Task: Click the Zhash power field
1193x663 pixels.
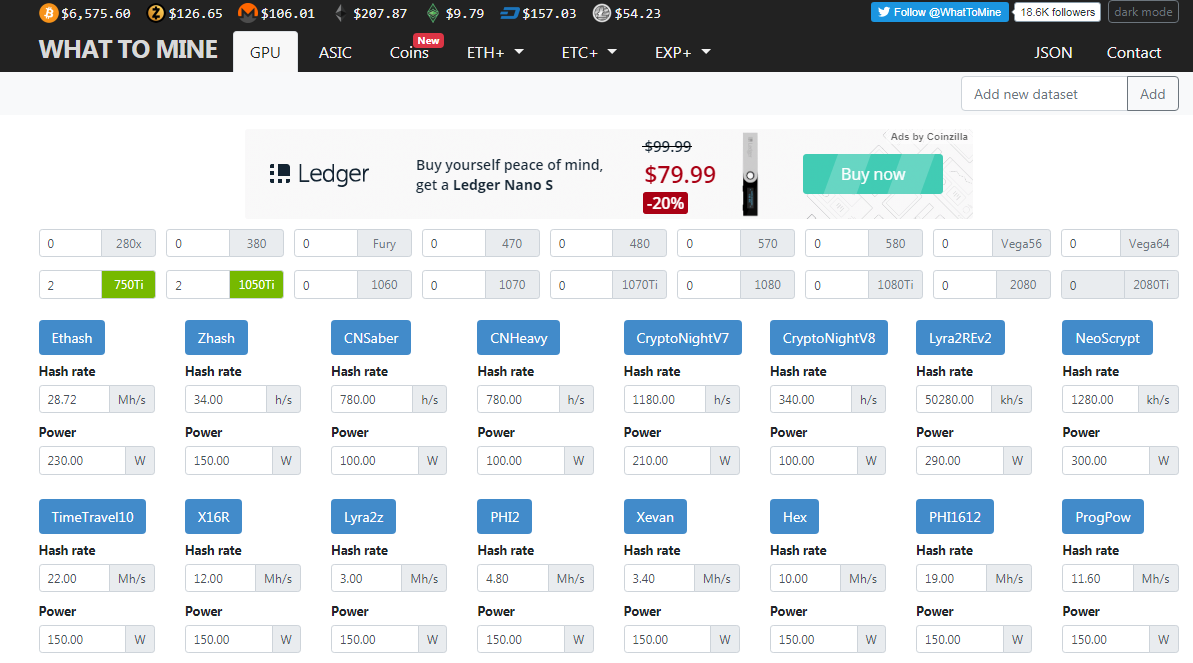Action: coord(228,461)
